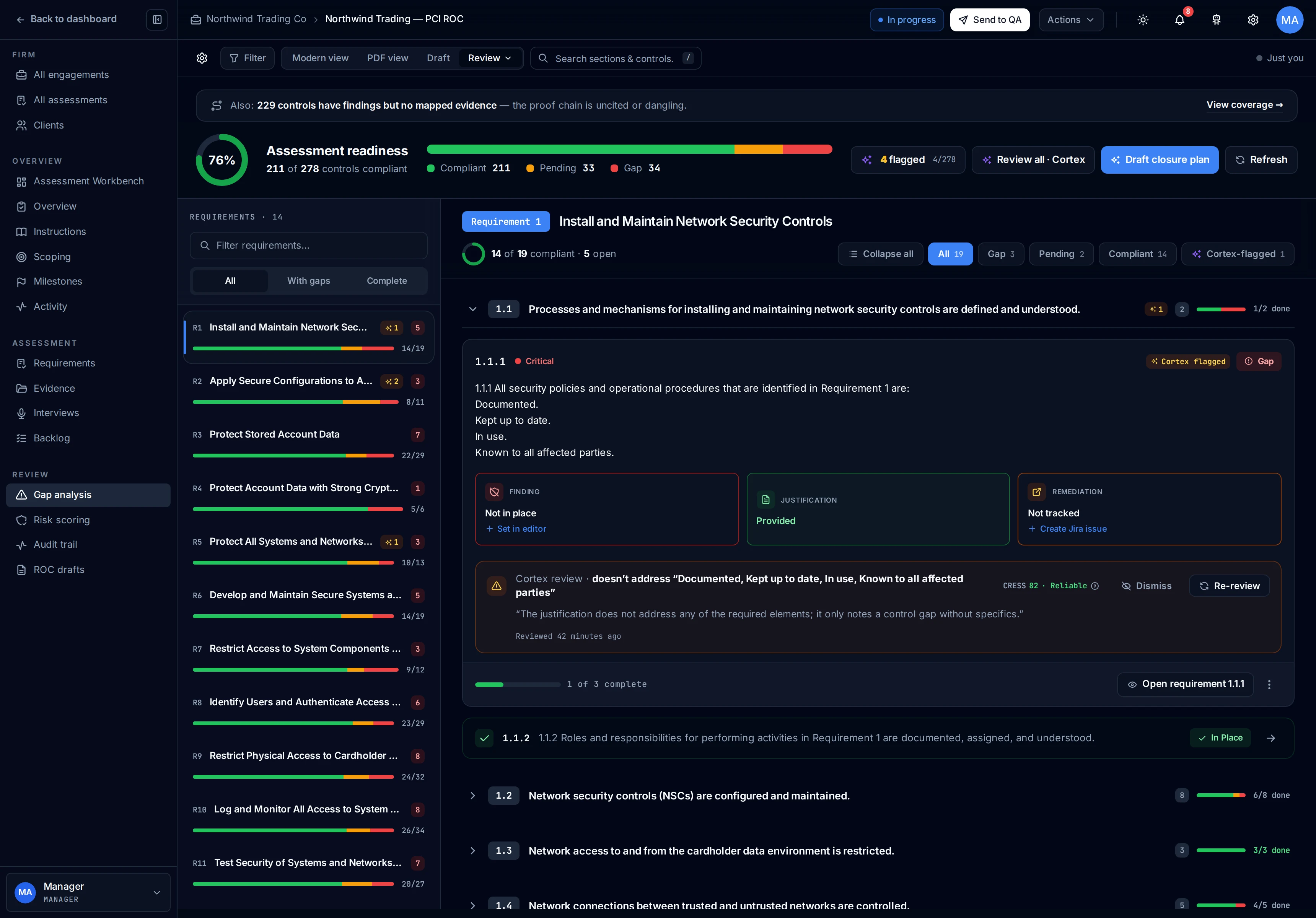Open Interviews in sidebar
The width and height of the screenshot is (1316, 918).
88,413
